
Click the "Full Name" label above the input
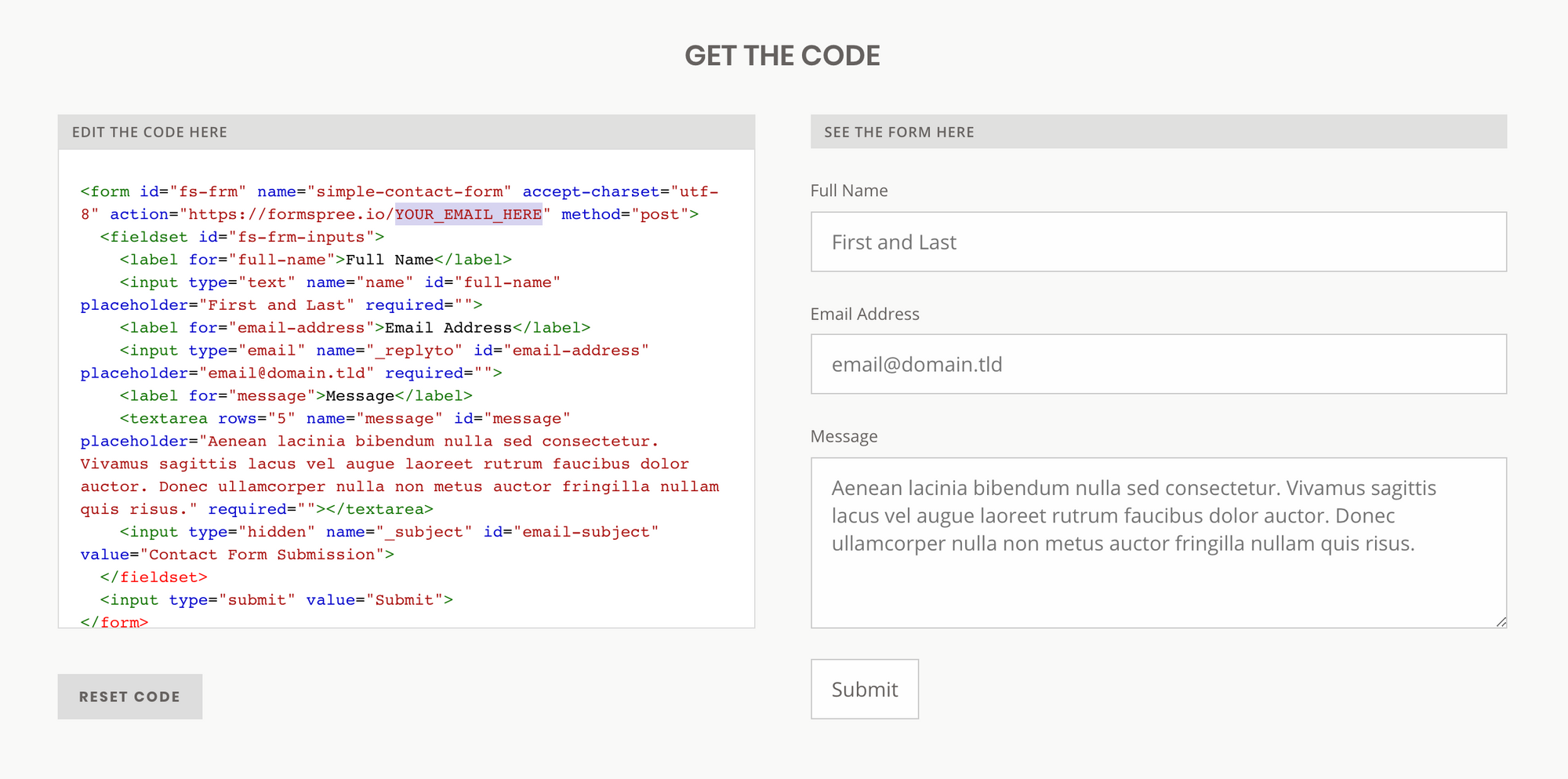click(849, 191)
